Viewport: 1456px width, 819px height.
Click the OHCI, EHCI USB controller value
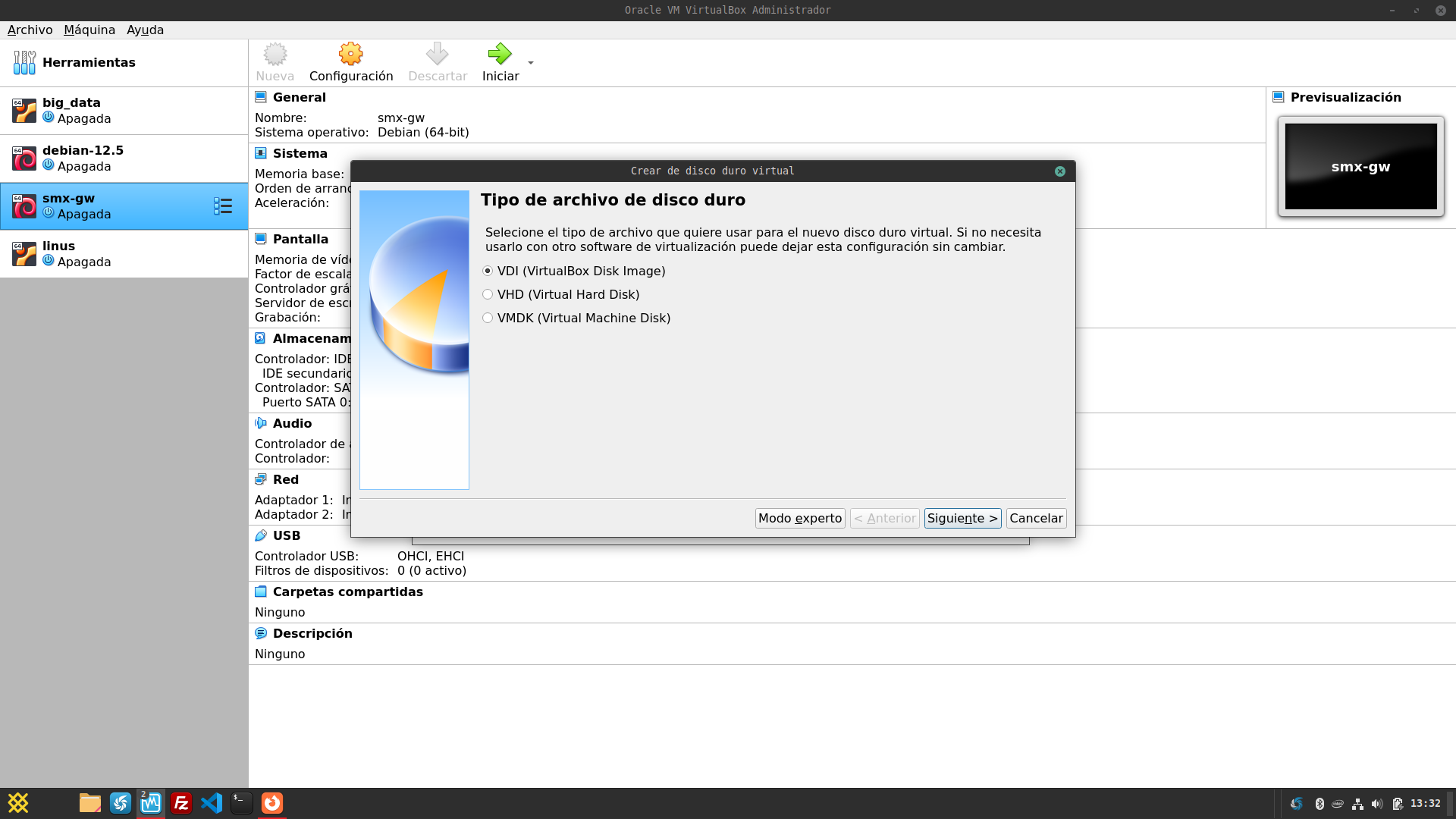click(x=431, y=557)
